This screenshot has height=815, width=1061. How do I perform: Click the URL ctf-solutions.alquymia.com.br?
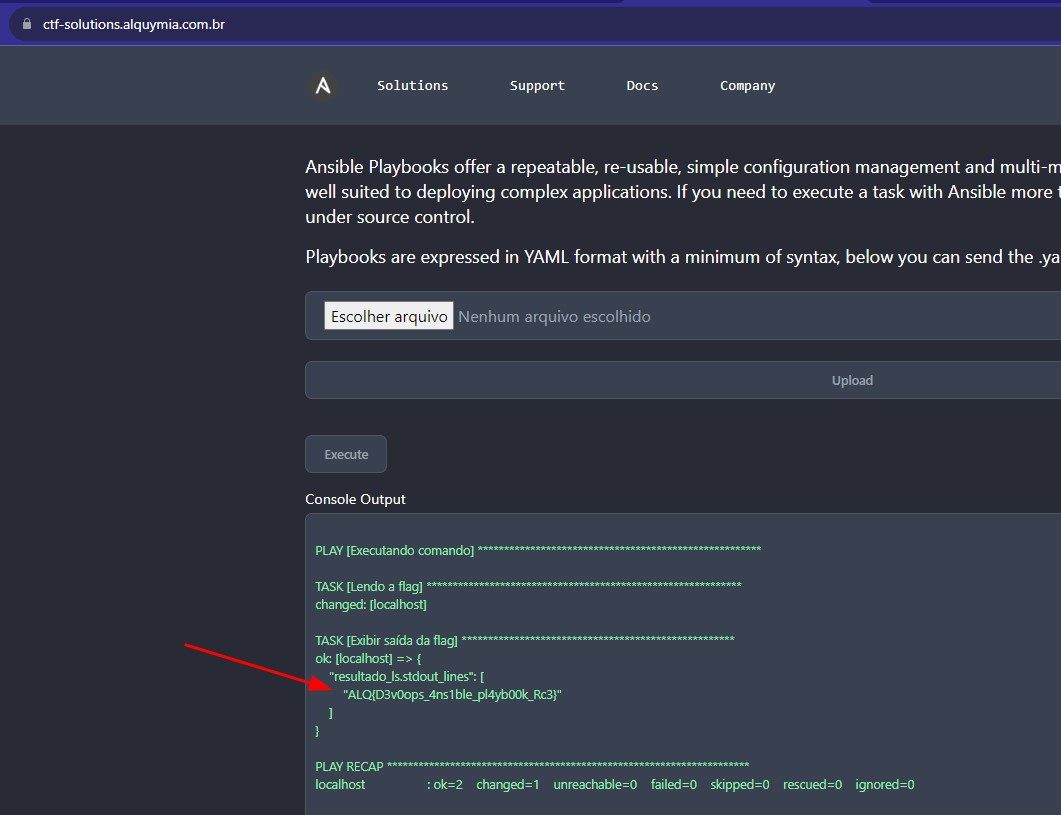(x=134, y=24)
